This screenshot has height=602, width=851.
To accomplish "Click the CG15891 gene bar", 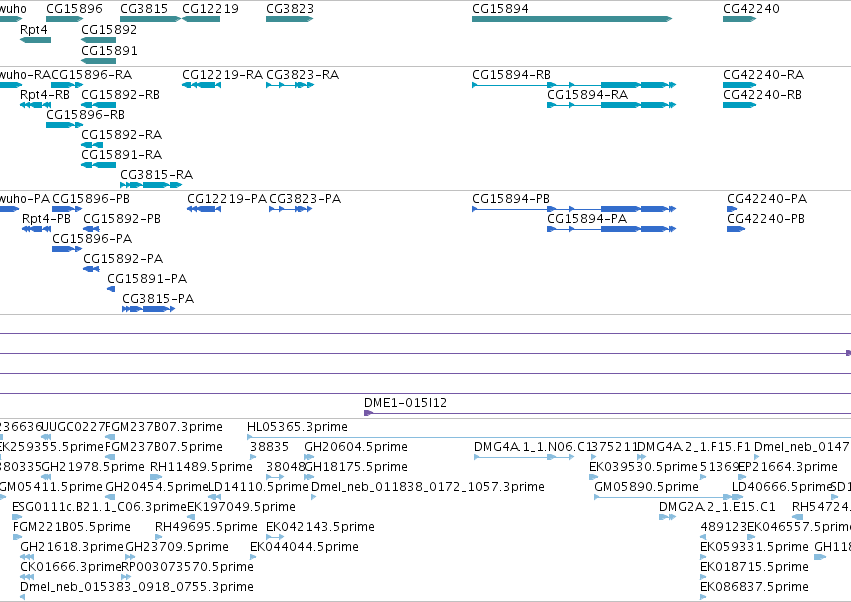I will tap(98, 61).
